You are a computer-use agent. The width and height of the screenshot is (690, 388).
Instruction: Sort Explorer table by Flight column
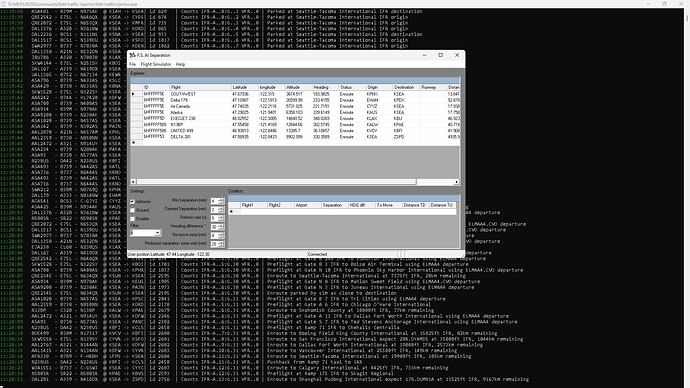pos(200,87)
